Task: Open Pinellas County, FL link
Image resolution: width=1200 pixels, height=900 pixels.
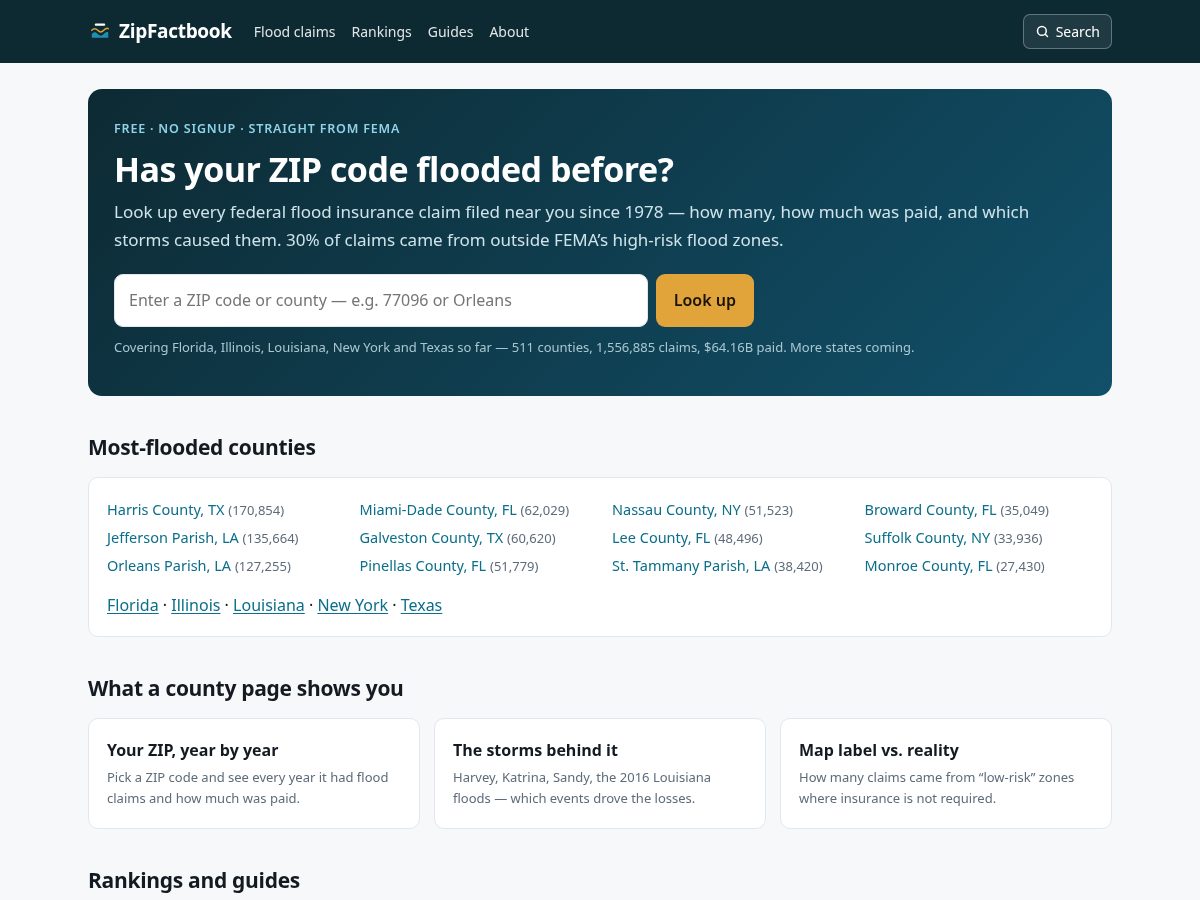Action: 423,566
